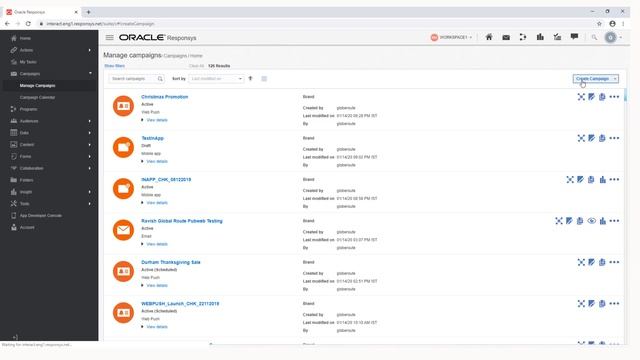Click the analytics chart icon for Ravish campaign
This screenshot has width=640, height=360.
coord(603,221)
